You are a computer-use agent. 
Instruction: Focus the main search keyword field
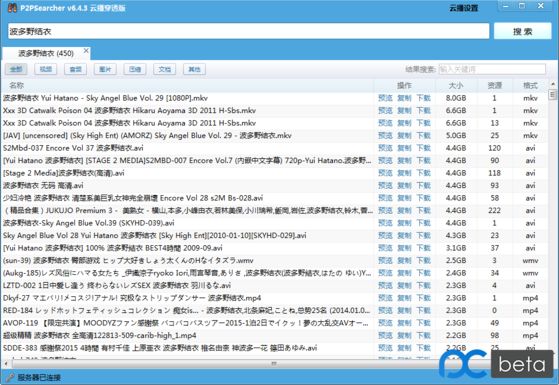(248, 31)
